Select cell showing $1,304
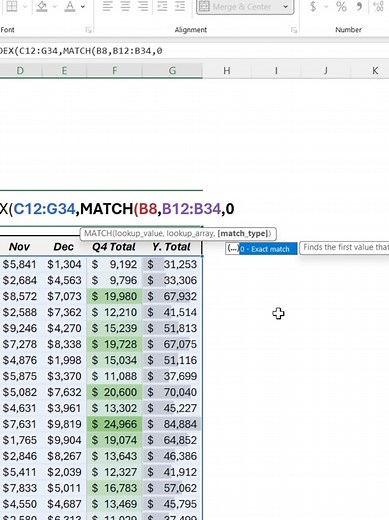Screen dimensions: 389x520 [x=64, y=264]
